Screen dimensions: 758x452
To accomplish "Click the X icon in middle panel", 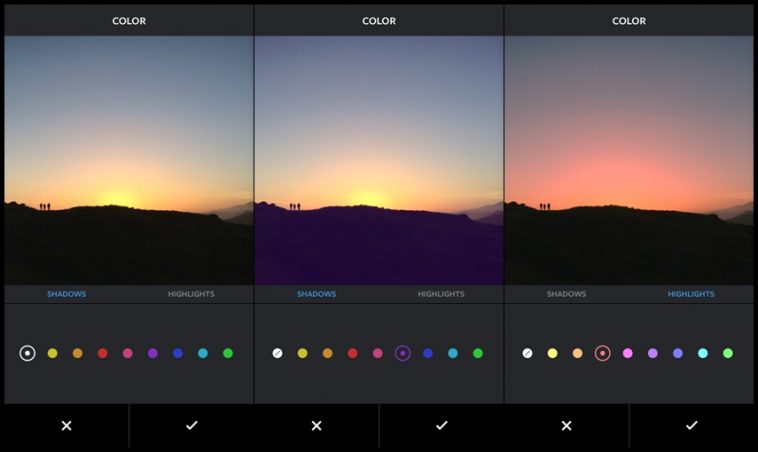I will click(x=316, y=426).
